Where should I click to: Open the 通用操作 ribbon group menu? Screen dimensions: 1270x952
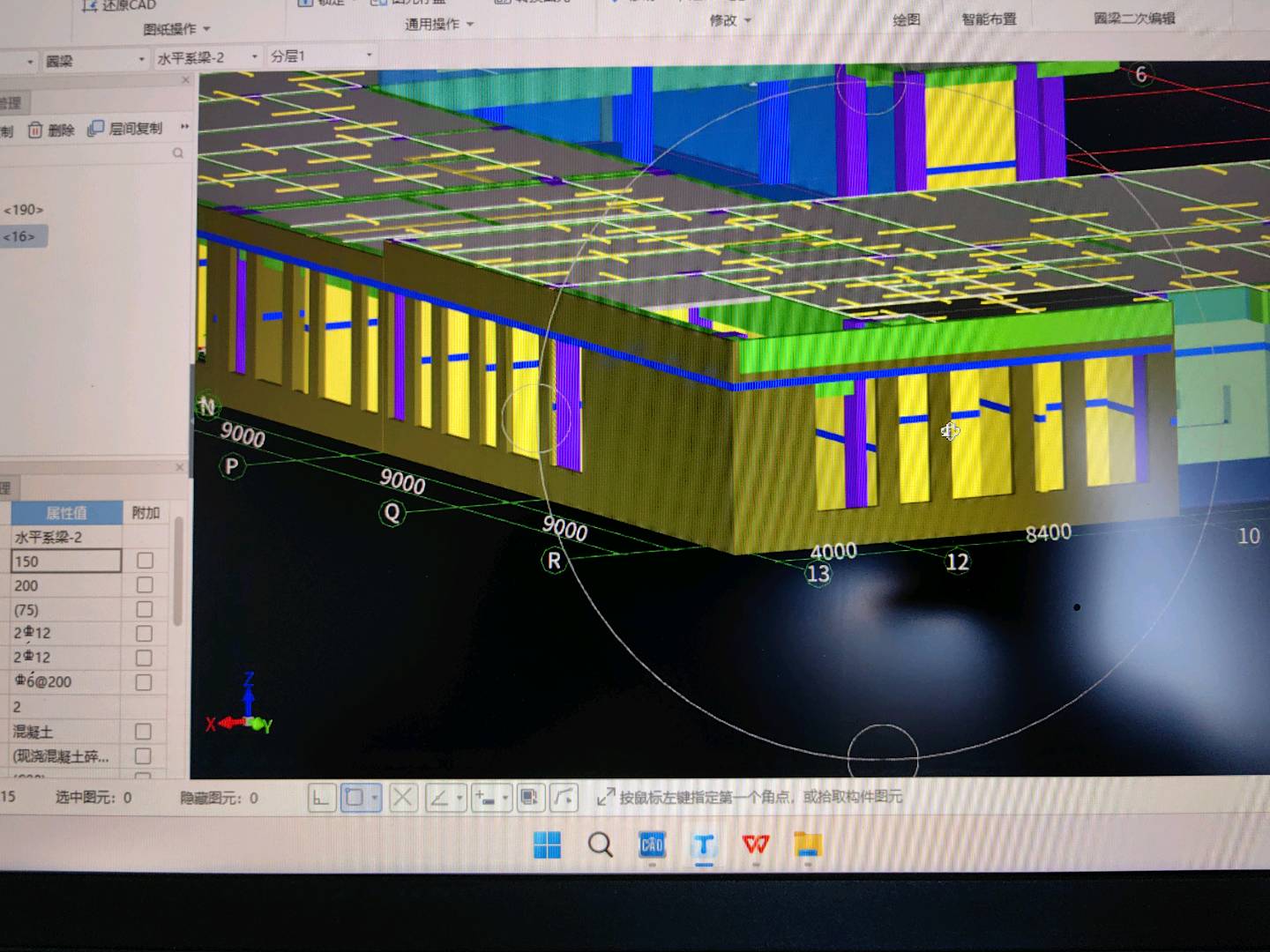[x=438, y=24]
